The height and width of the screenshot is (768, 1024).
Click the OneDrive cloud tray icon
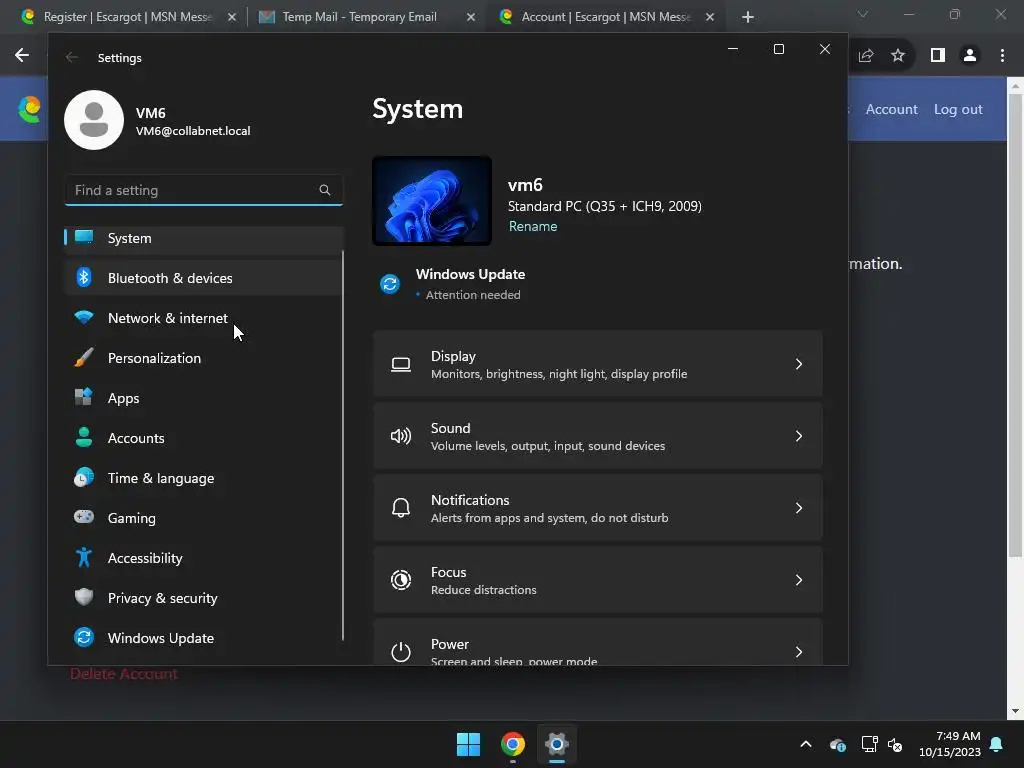point(838,744)
